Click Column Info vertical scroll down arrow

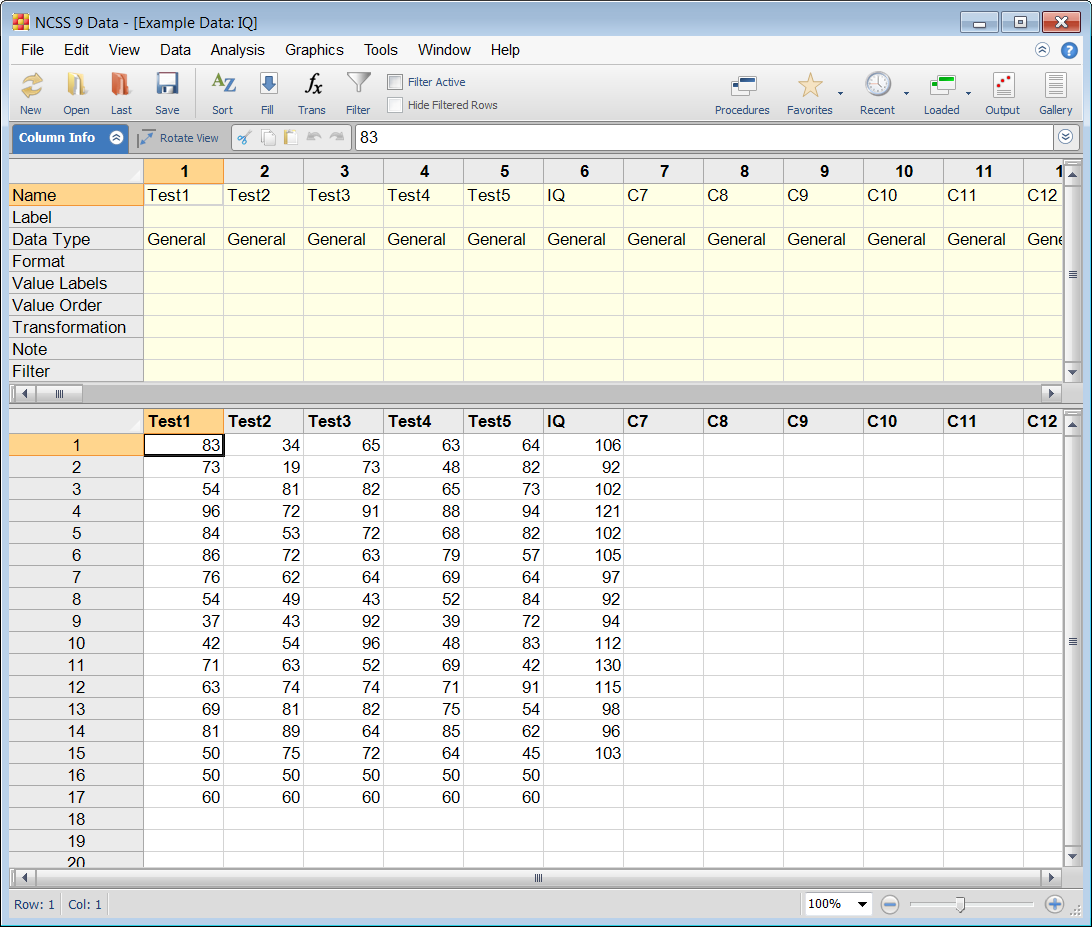coord(1072,373)
